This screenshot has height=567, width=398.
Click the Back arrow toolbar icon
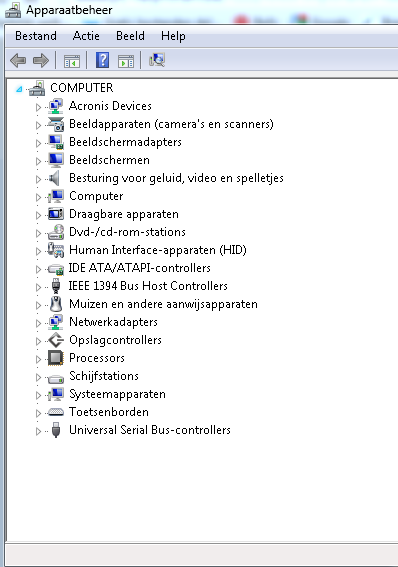[18, 60]
